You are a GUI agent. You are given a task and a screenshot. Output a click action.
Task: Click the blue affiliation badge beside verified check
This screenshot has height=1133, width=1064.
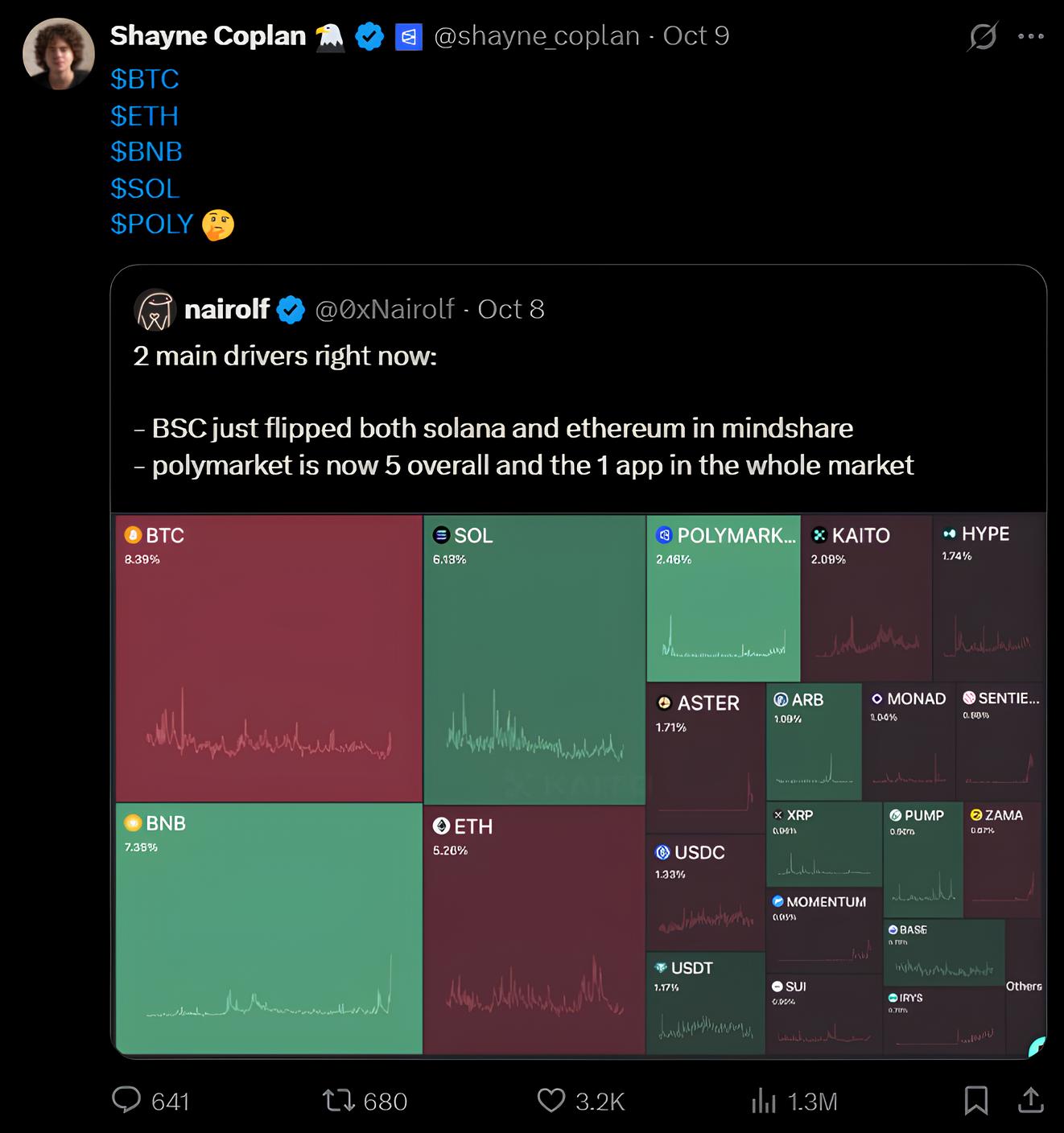click(409, 37)
